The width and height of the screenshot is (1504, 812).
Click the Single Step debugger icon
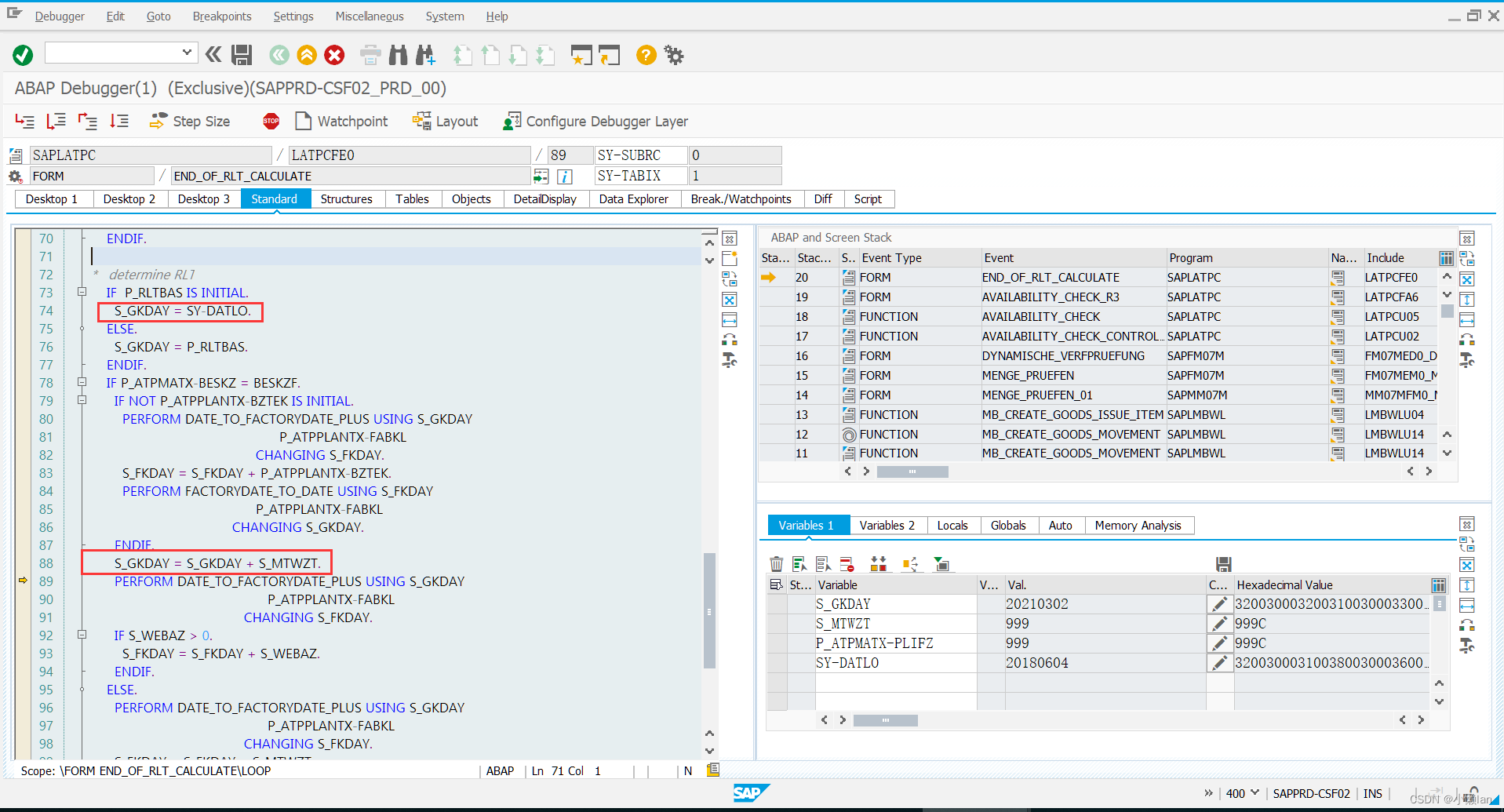coord(25,122)
